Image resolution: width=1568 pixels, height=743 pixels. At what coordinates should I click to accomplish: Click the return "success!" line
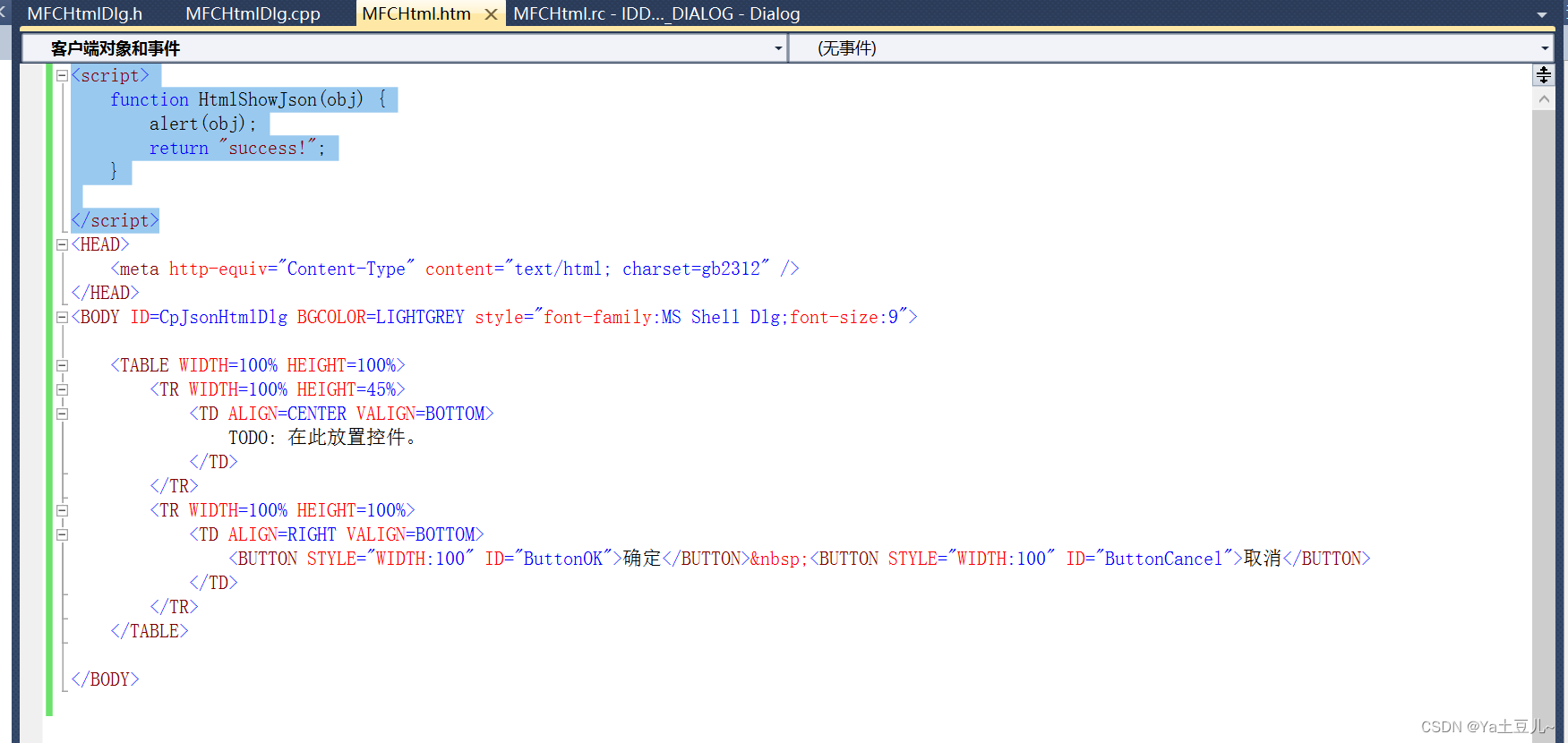point(237,148)
